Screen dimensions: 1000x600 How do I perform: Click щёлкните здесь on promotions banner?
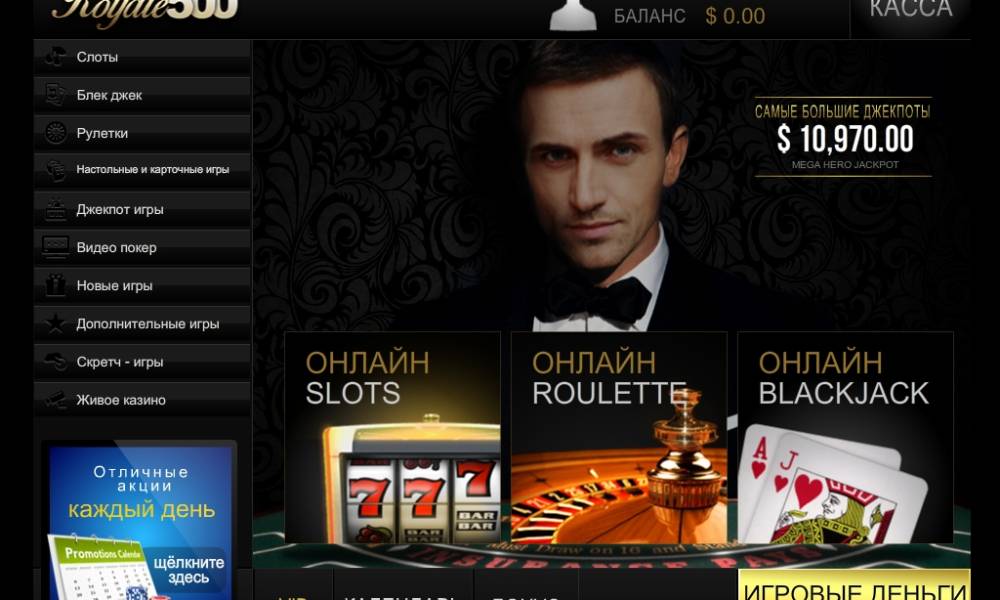[x=189, y=569]
